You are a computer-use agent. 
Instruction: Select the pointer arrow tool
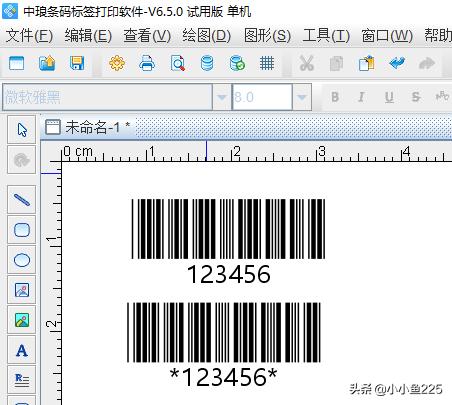(x=22, y=130)
